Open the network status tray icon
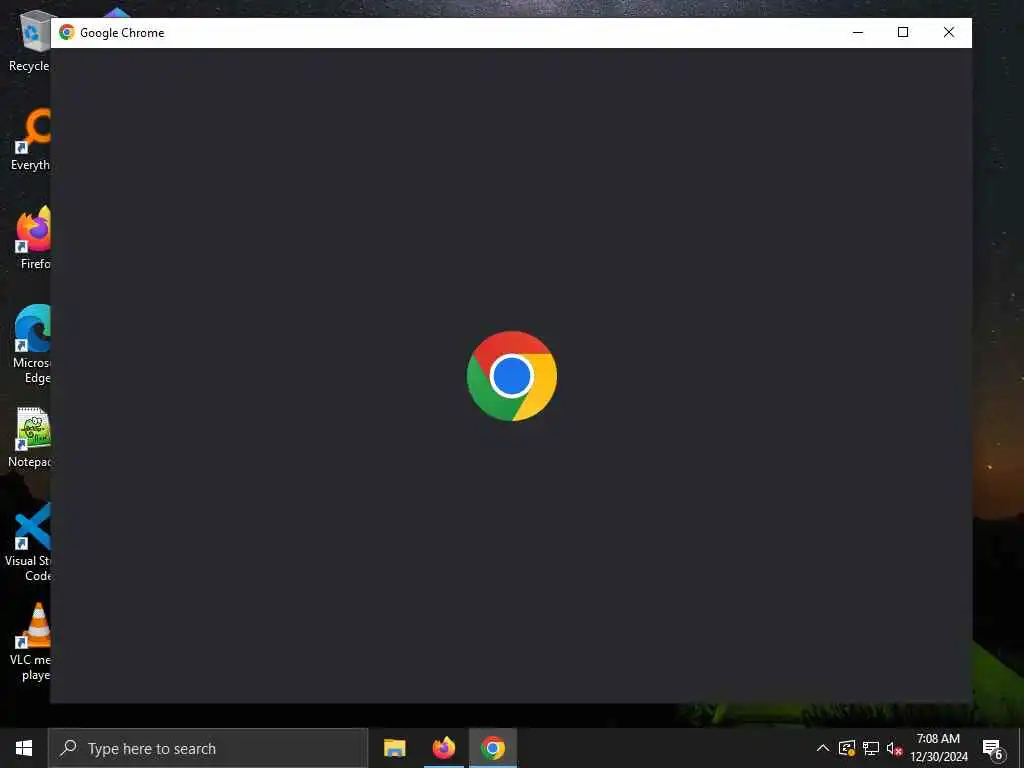Screen dimensions: 1024x768 pyautogui.click(x=871, y=748)
